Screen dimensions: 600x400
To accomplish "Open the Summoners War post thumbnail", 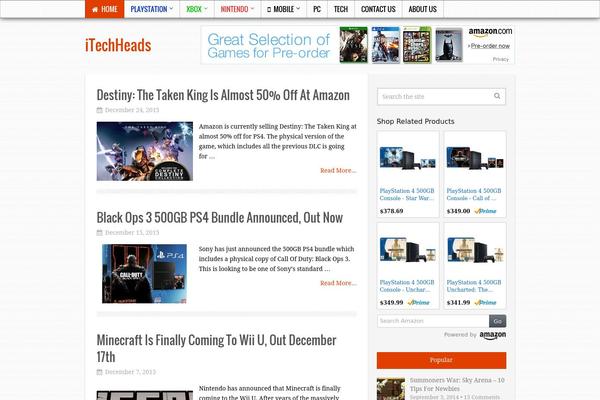I will [391, 389].
